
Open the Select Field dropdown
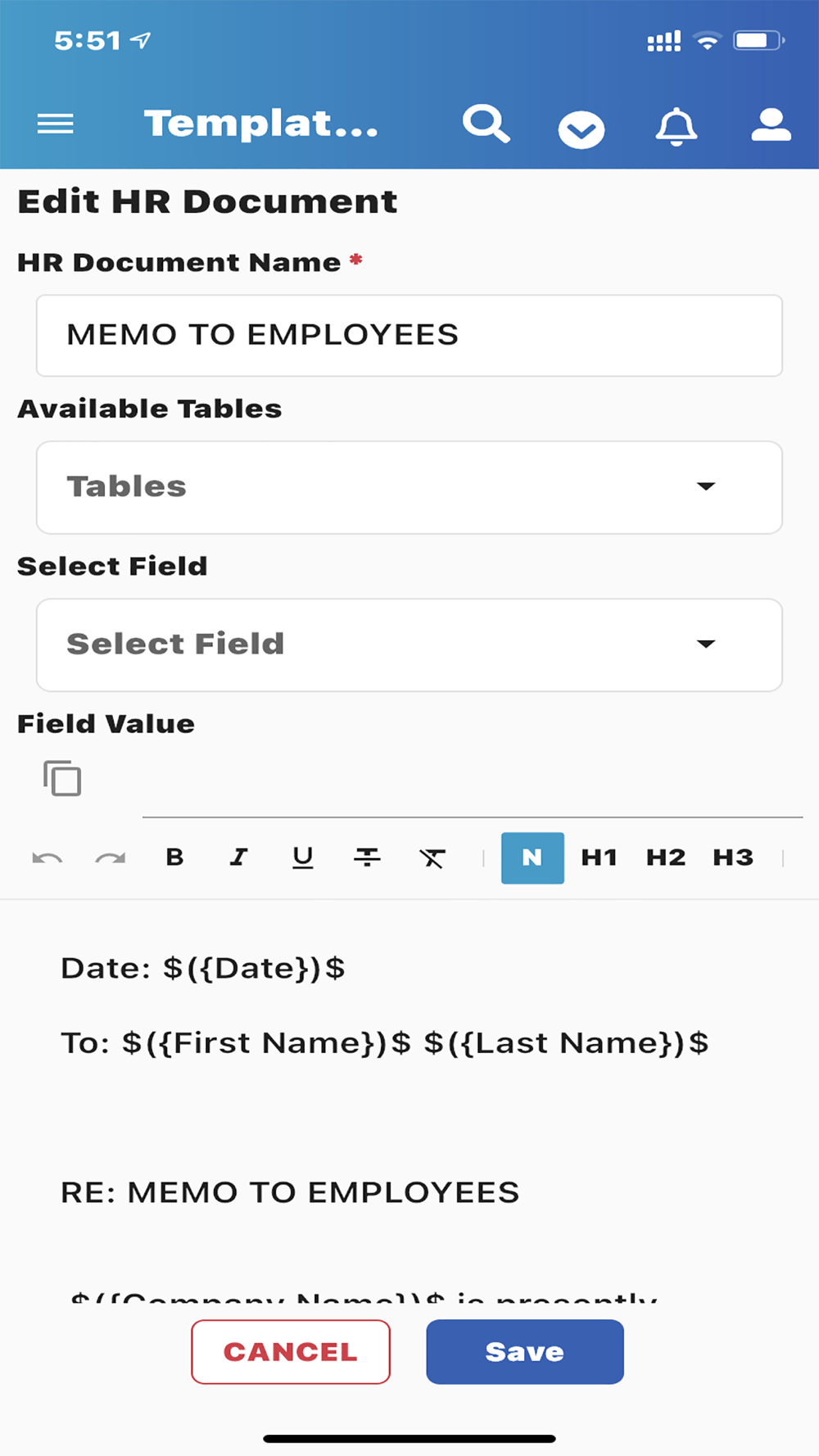tap(409, 644)
